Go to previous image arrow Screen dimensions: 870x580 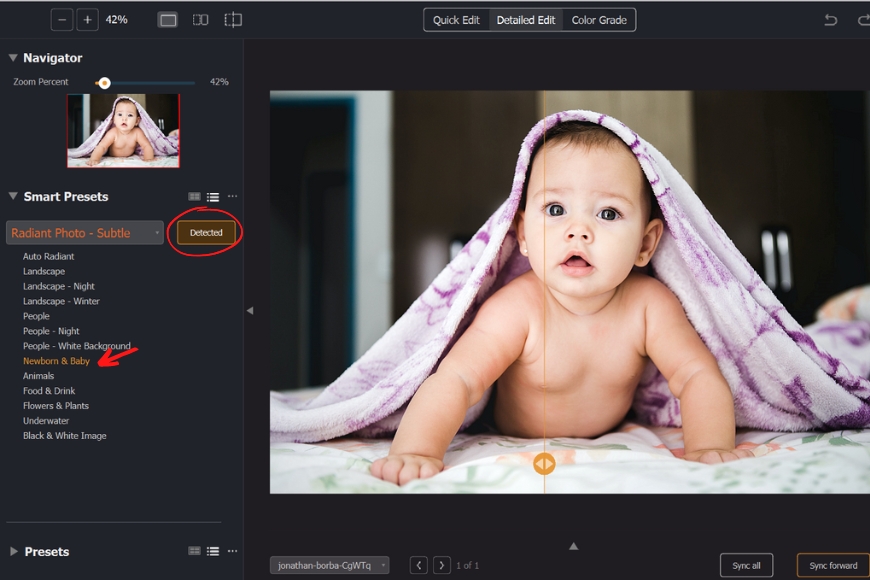(419, 565)
